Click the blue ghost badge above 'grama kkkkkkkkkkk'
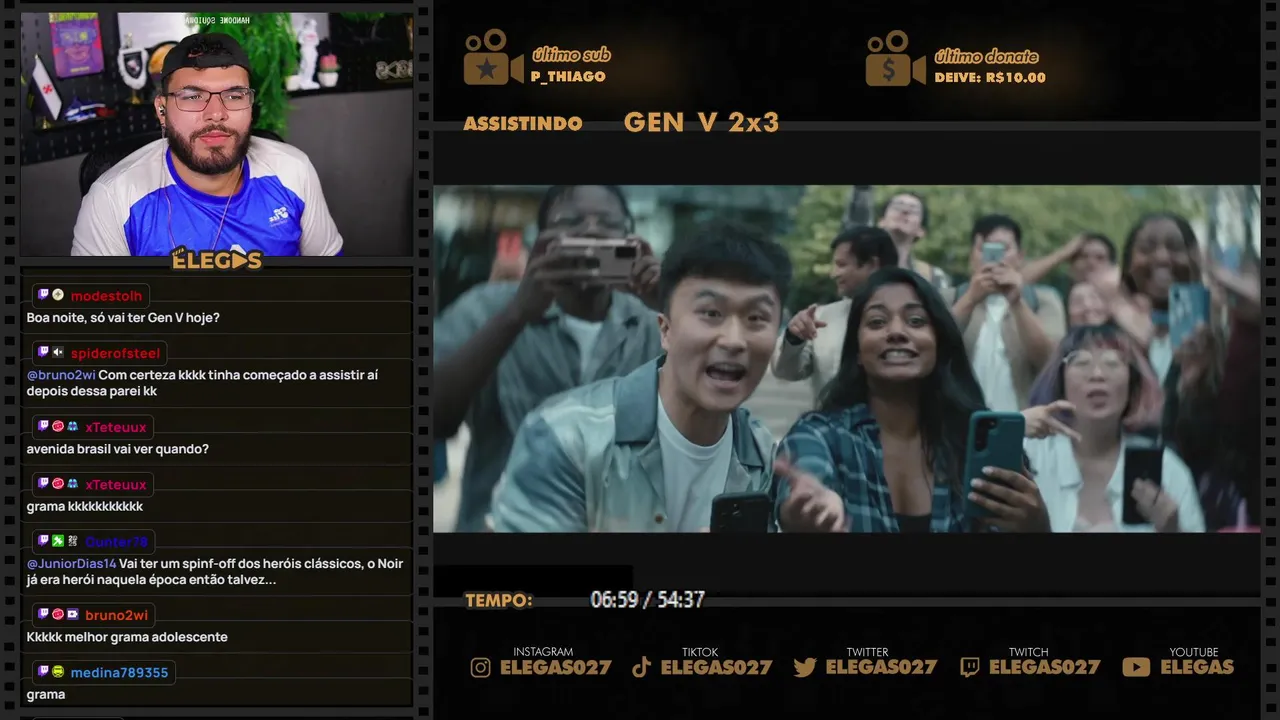The image size is (1280, 720). pos(73,484)
